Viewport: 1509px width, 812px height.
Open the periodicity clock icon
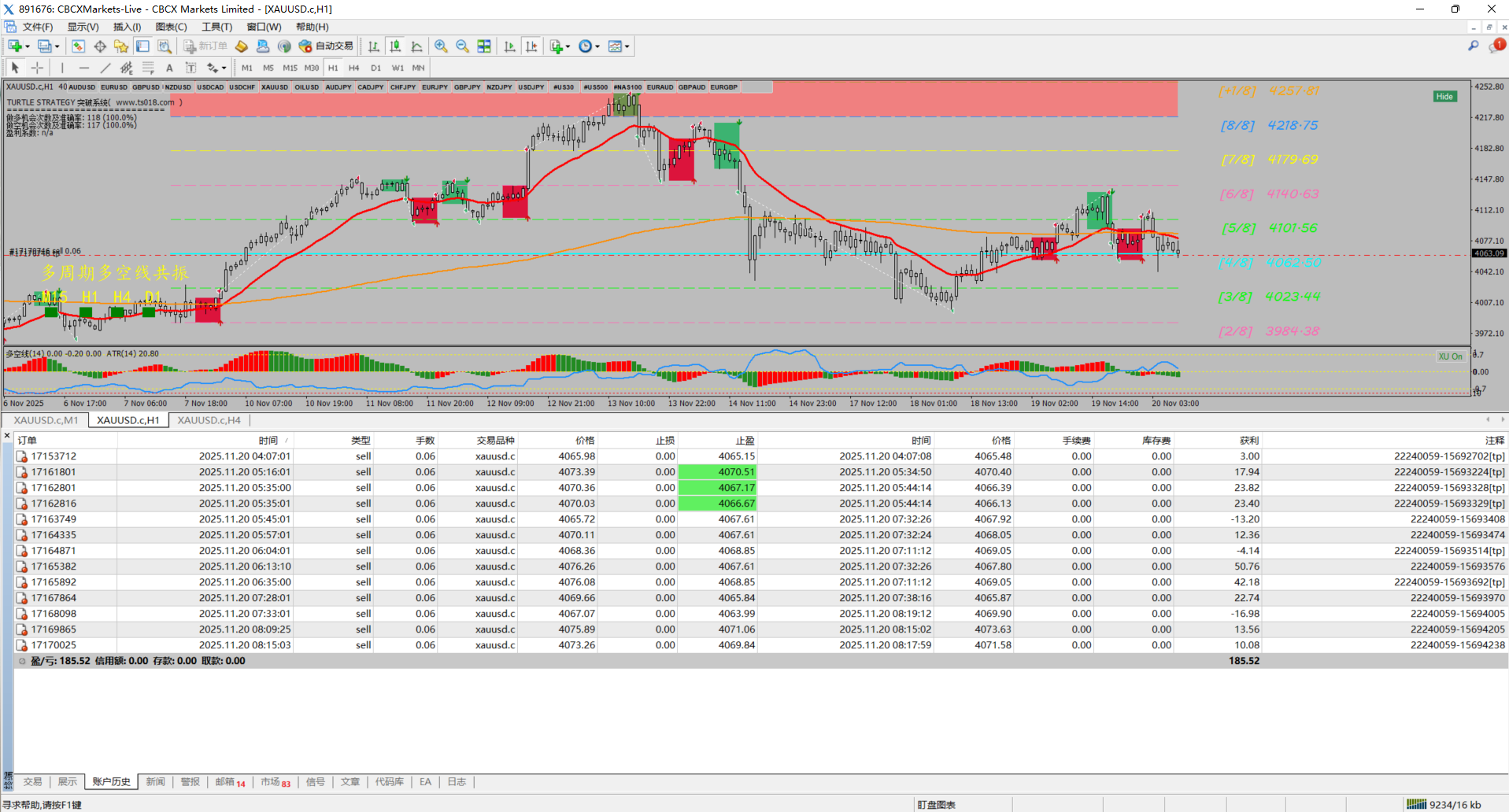tap(585, 46)
